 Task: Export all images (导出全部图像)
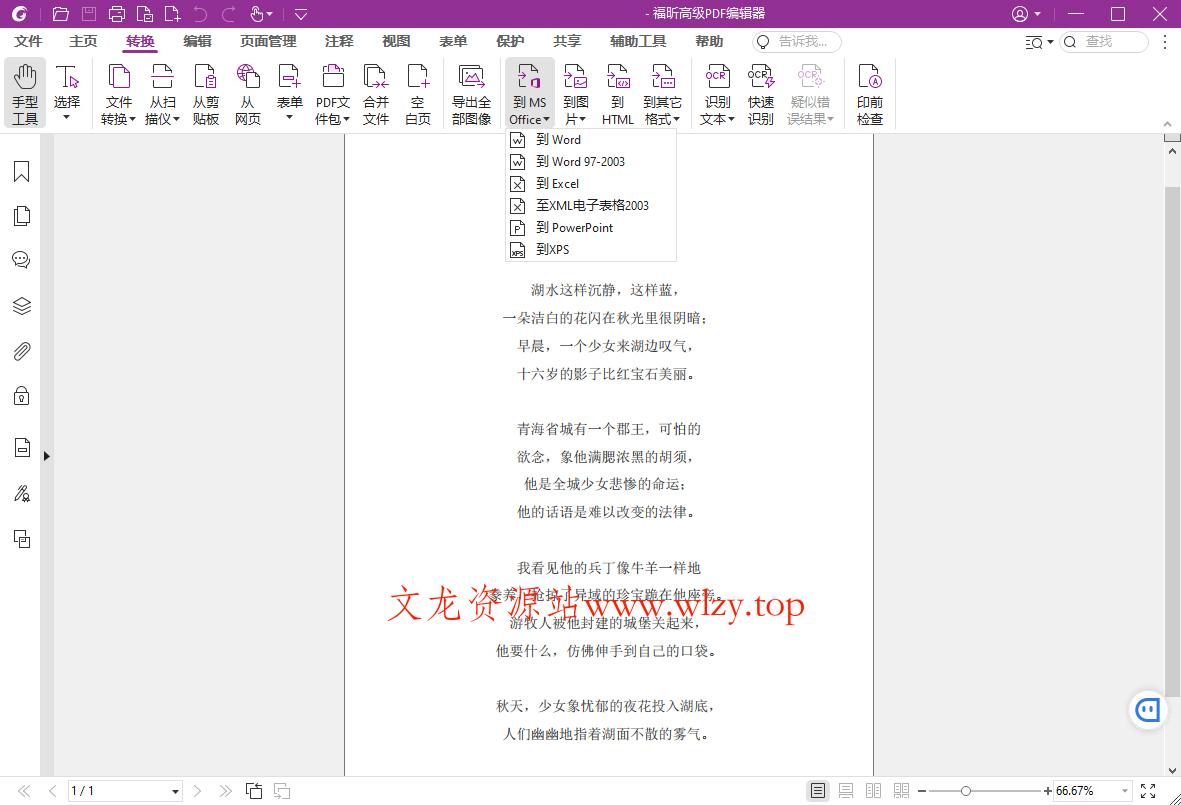[x=470, y=92]
